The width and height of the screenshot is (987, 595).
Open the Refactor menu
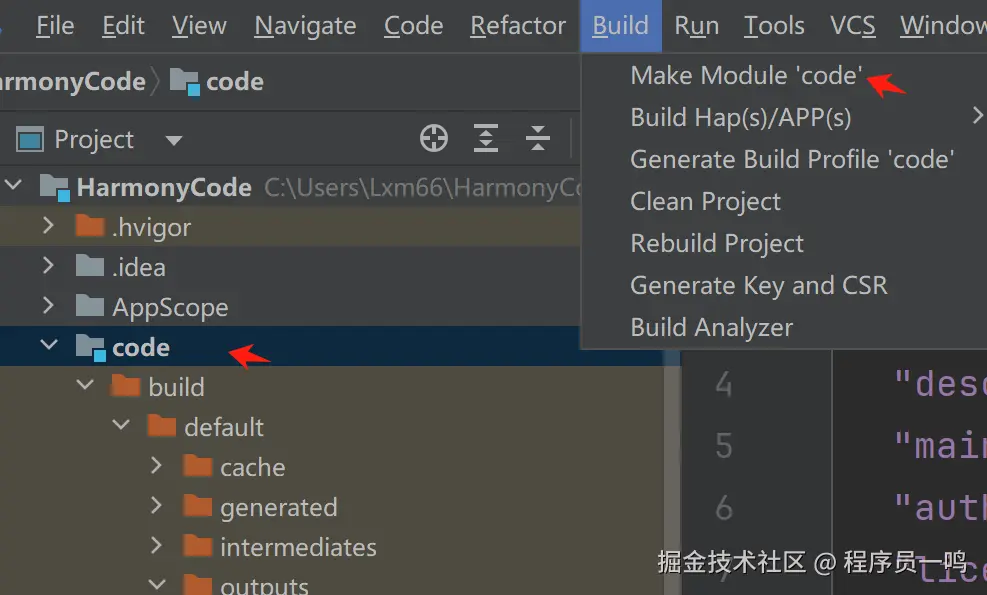tap(518, 26)
